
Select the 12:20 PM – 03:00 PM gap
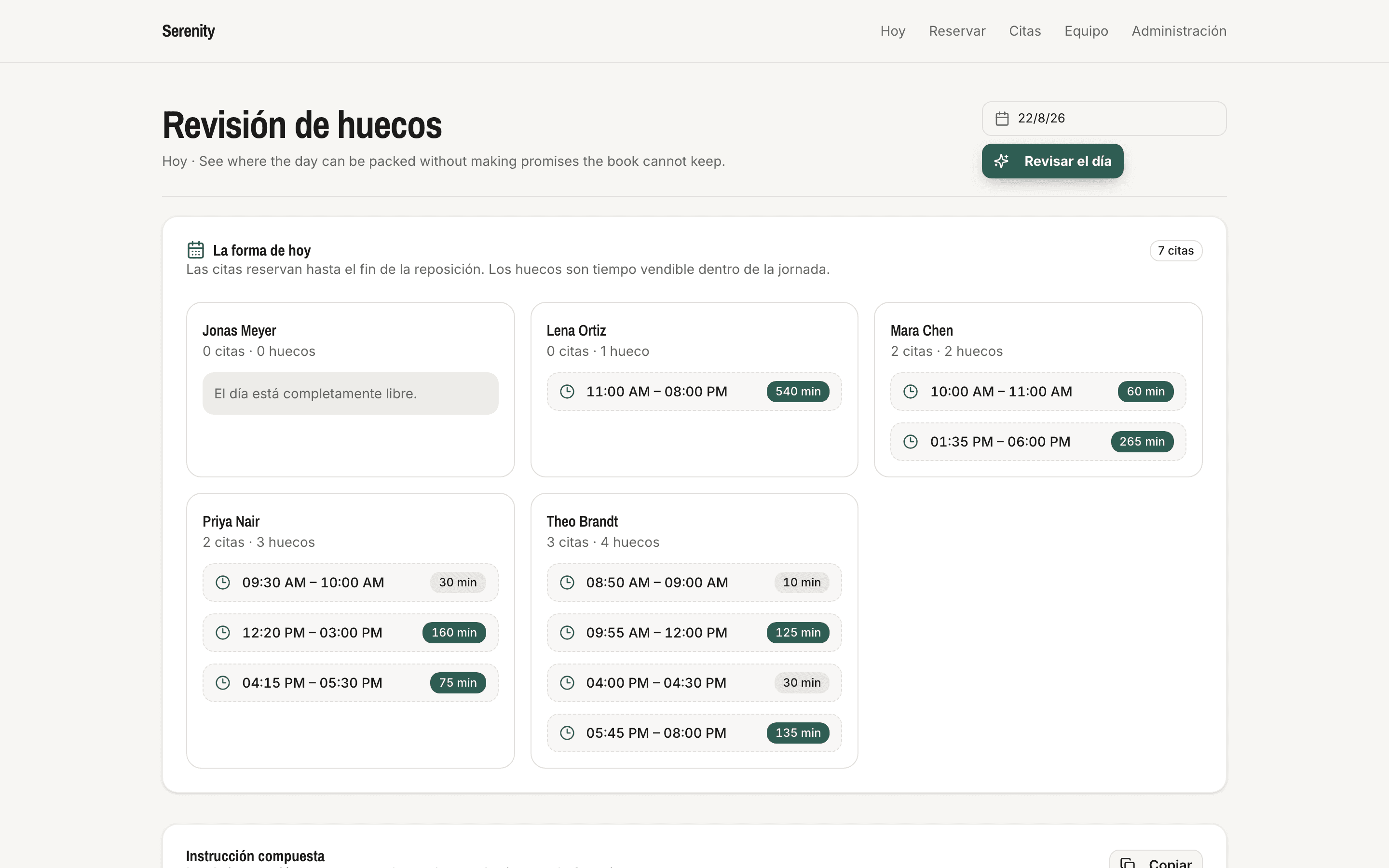(x=350, y=633)
